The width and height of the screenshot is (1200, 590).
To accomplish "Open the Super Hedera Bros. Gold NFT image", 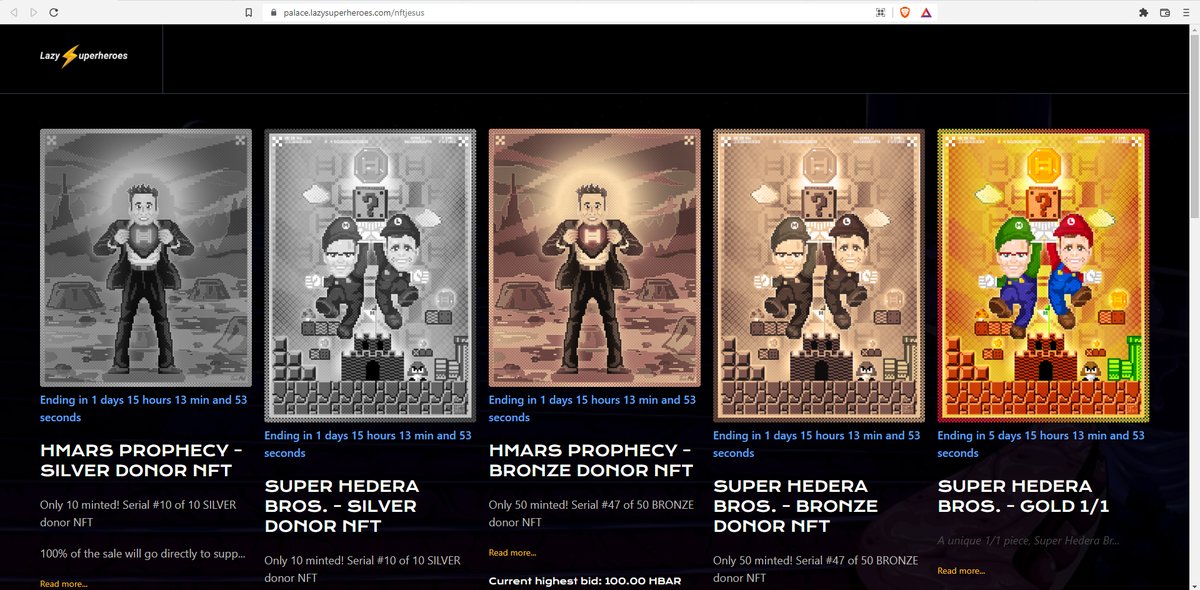I will (1043, 275).
